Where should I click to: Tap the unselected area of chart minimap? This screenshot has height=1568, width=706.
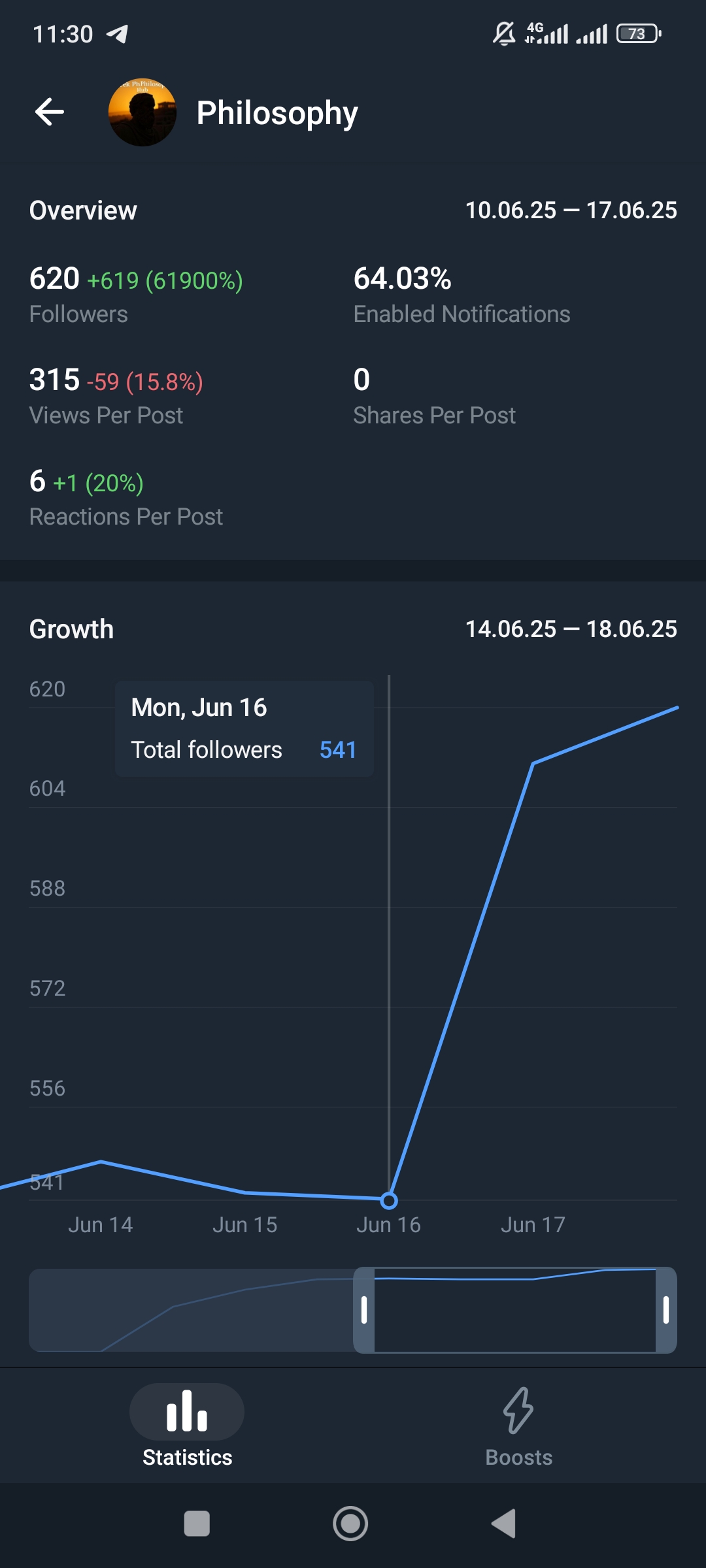[191, 1310]
